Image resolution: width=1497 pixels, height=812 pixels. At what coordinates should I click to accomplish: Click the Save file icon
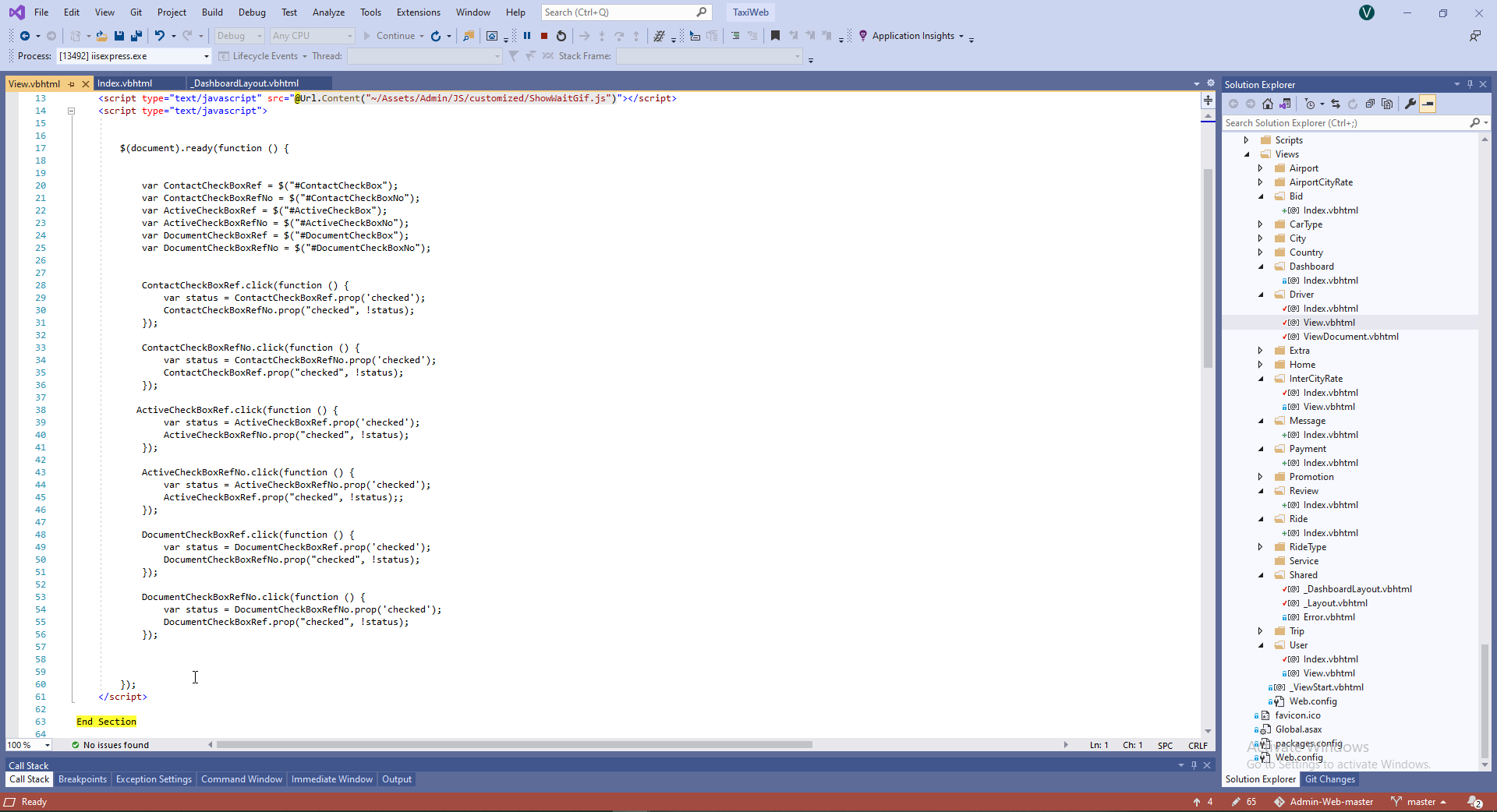[x=119, y=36]
